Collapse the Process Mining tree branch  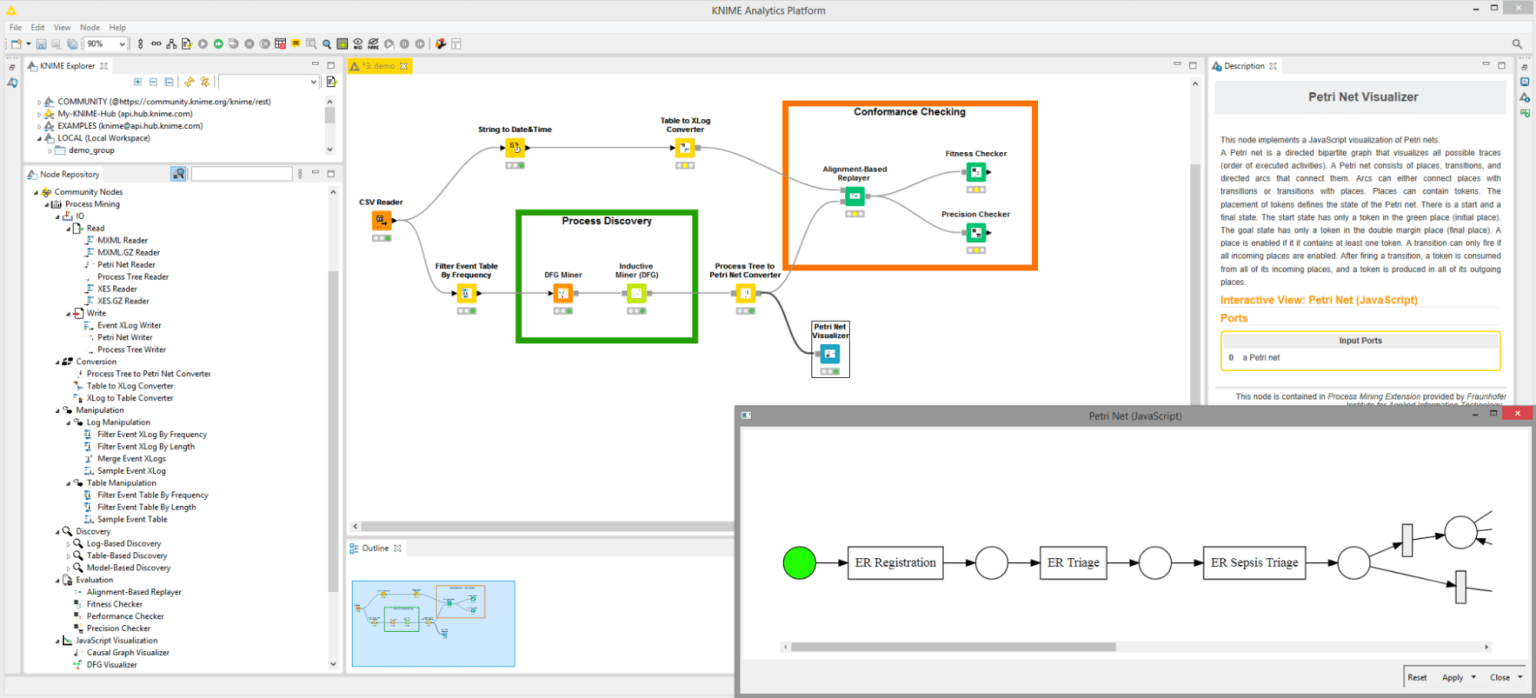[45, 203]
